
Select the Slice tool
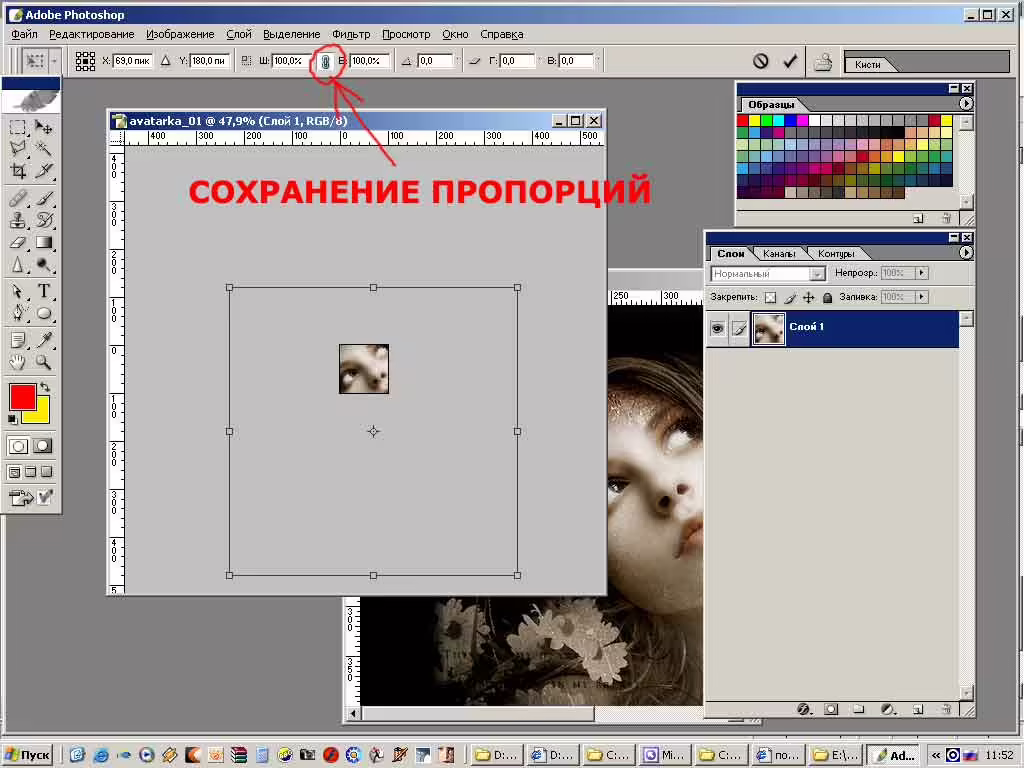point(44,171)
